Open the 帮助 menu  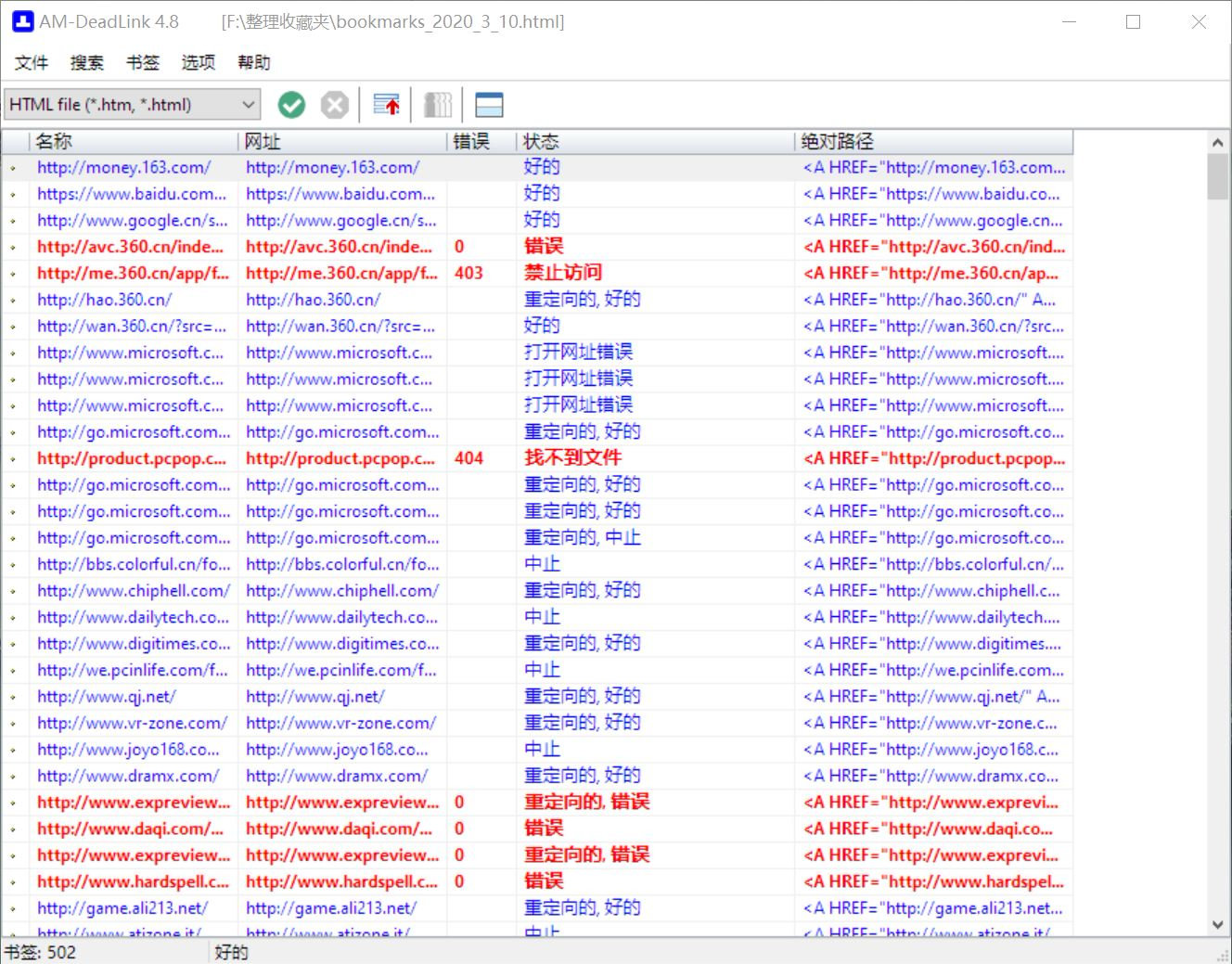point(254,62)
